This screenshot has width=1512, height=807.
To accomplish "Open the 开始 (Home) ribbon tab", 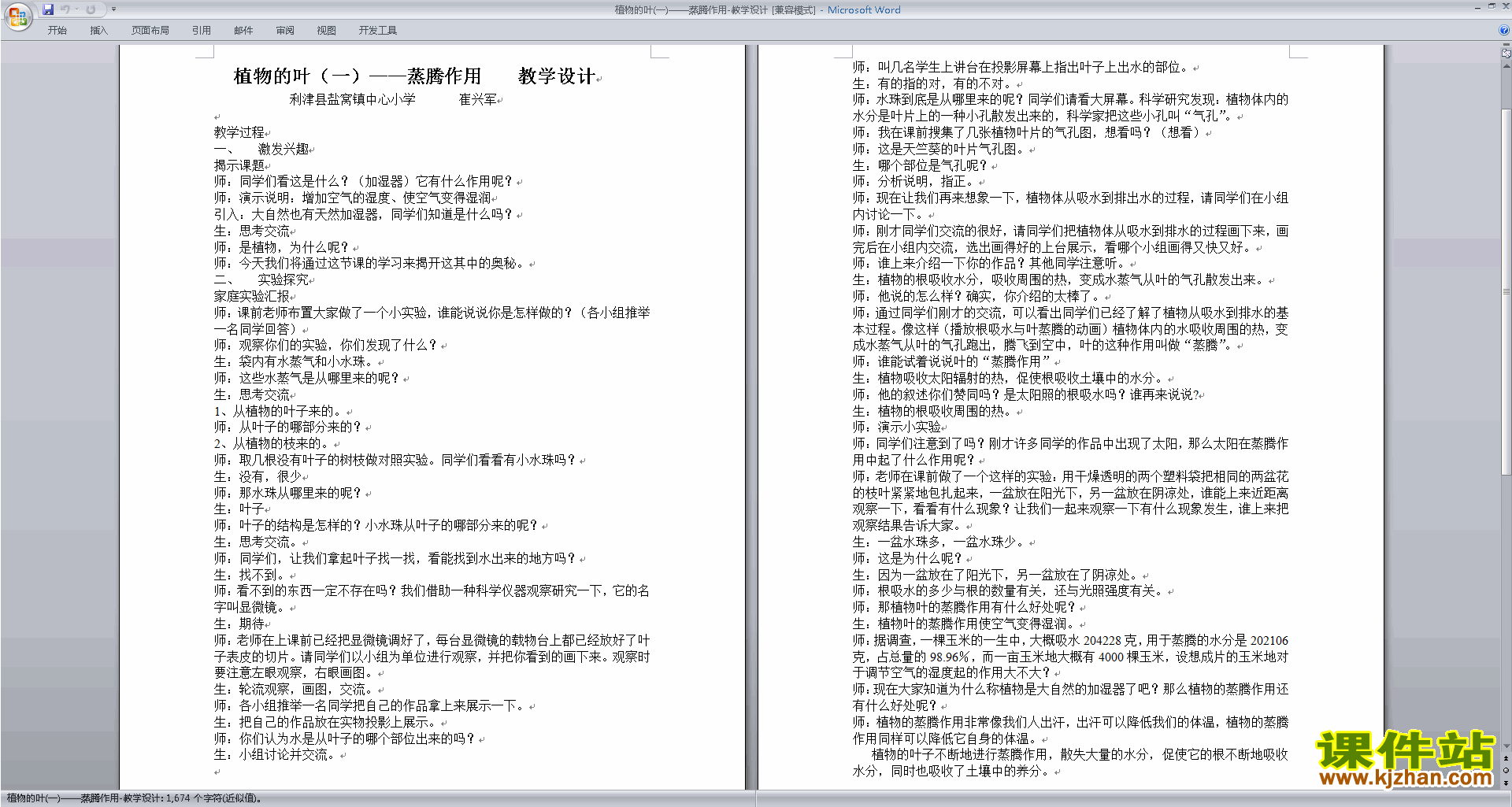I will click(57, 31).
